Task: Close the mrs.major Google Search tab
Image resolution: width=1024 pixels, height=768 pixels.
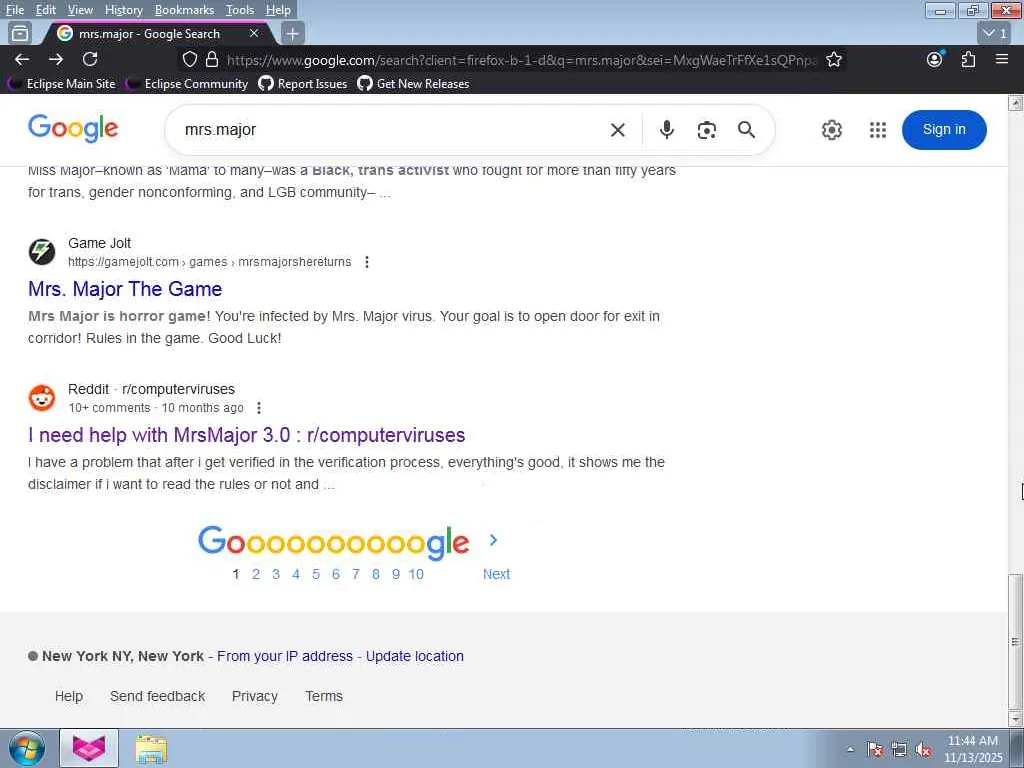Action: tap(254, 33)
